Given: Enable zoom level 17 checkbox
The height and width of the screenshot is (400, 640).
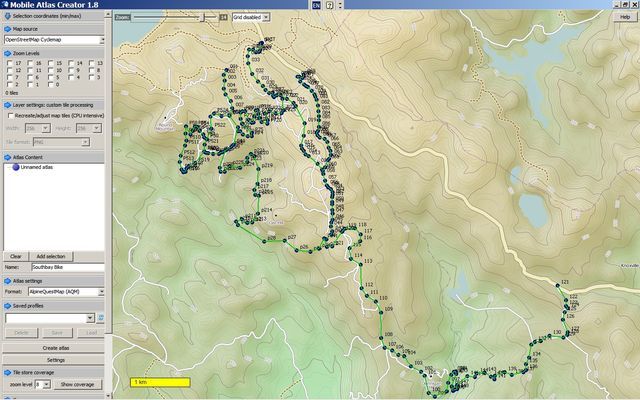Looking at the screenshot, I should [x=9, y=63].
